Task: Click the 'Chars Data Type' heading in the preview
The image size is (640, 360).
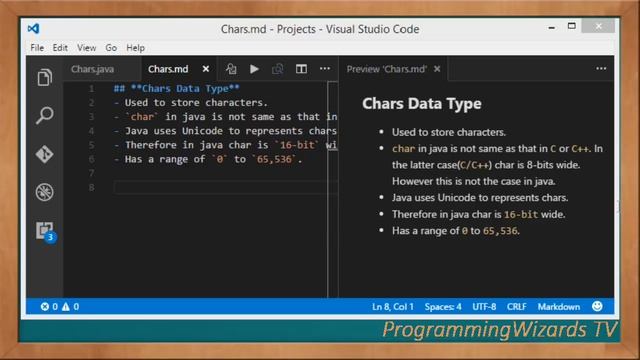Action: (x=422, y=104)
